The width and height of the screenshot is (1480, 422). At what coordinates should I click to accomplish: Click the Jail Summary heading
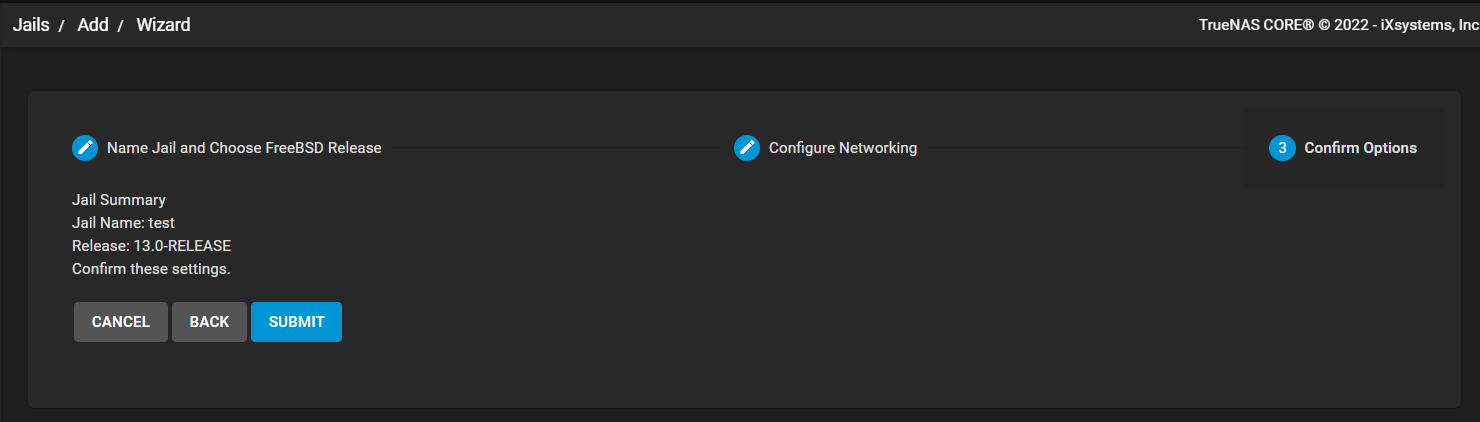tap(119, 200)
